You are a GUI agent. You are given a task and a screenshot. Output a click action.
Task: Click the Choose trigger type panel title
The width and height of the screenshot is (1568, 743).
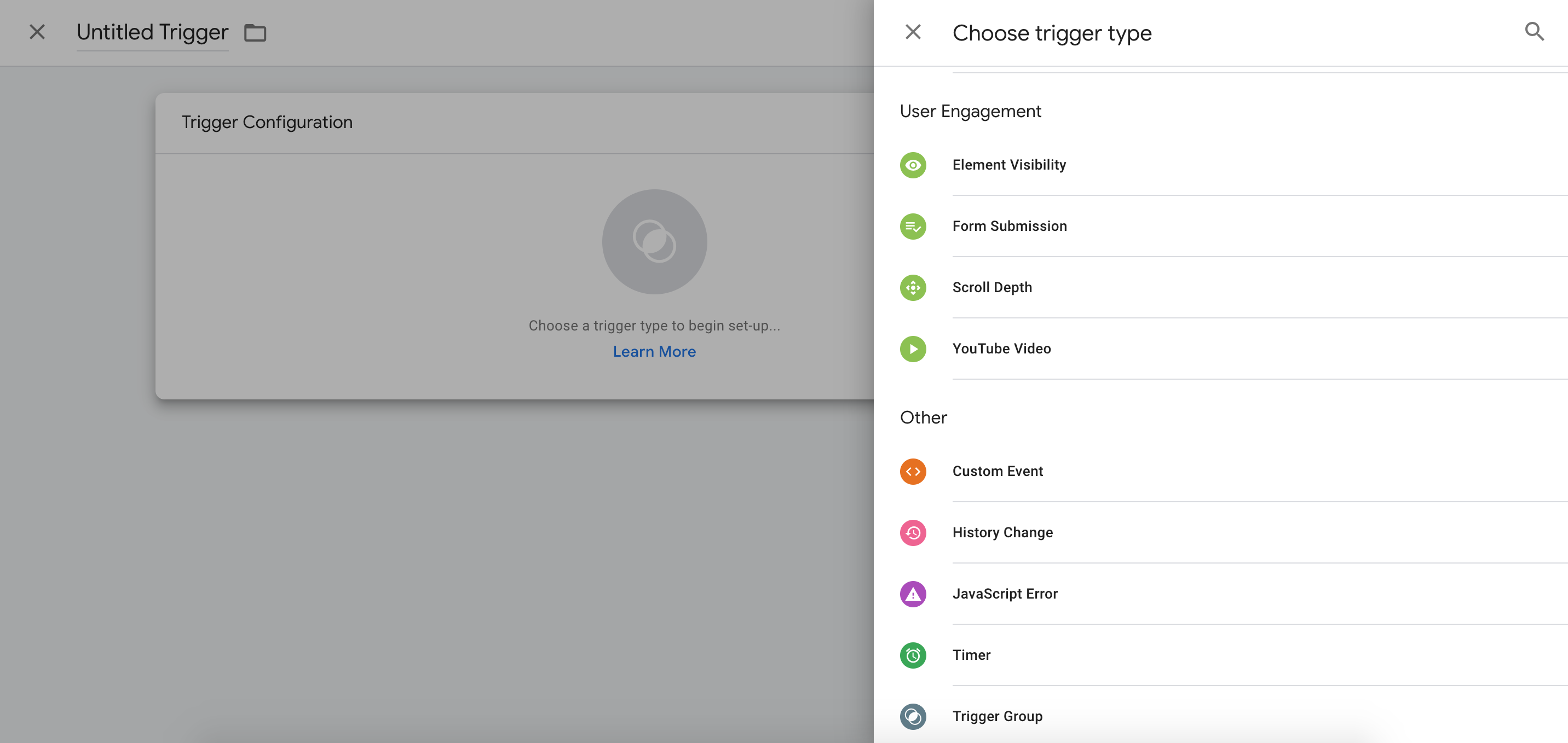1052,33
